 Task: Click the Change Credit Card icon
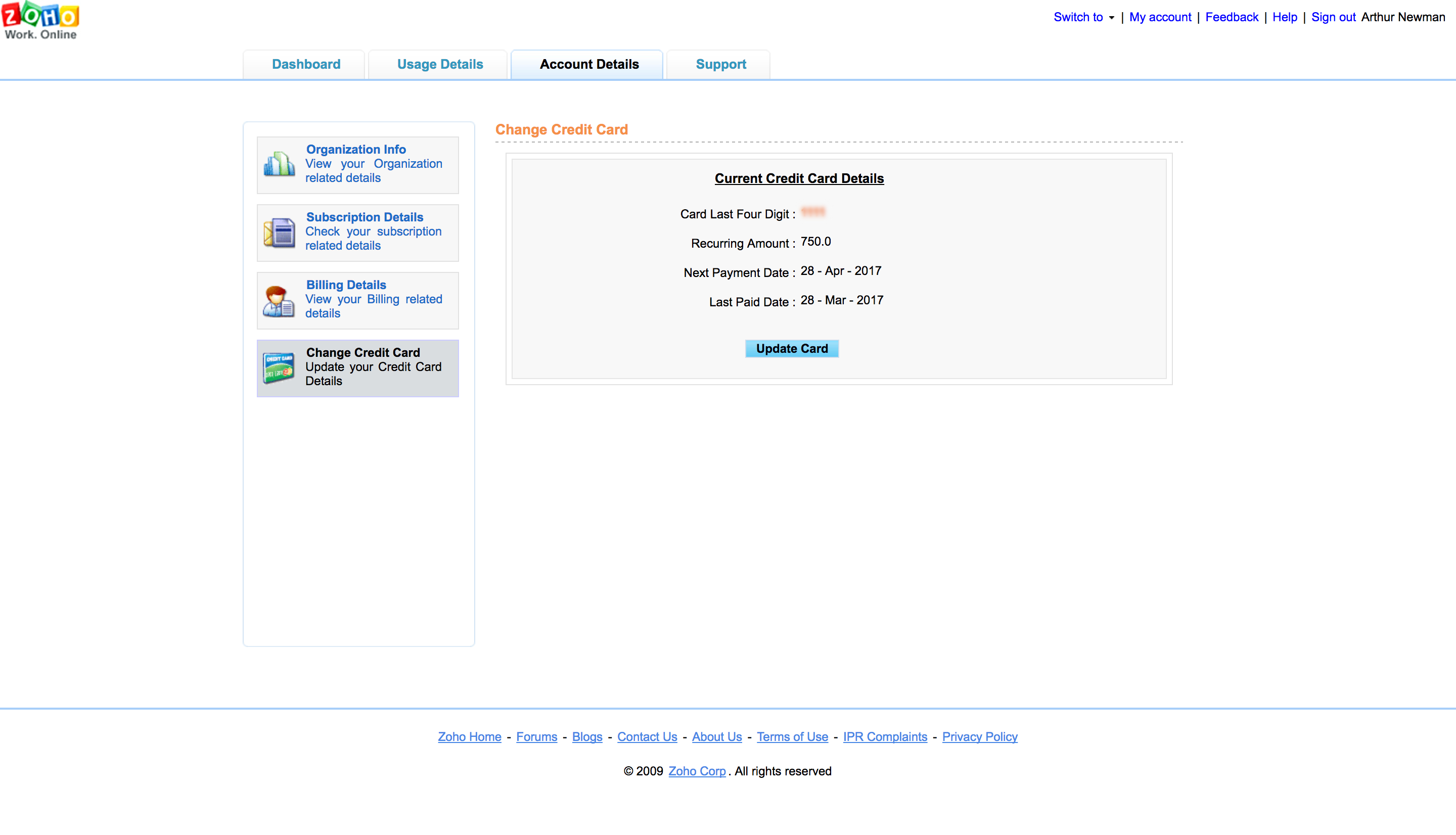click(279, 367)
